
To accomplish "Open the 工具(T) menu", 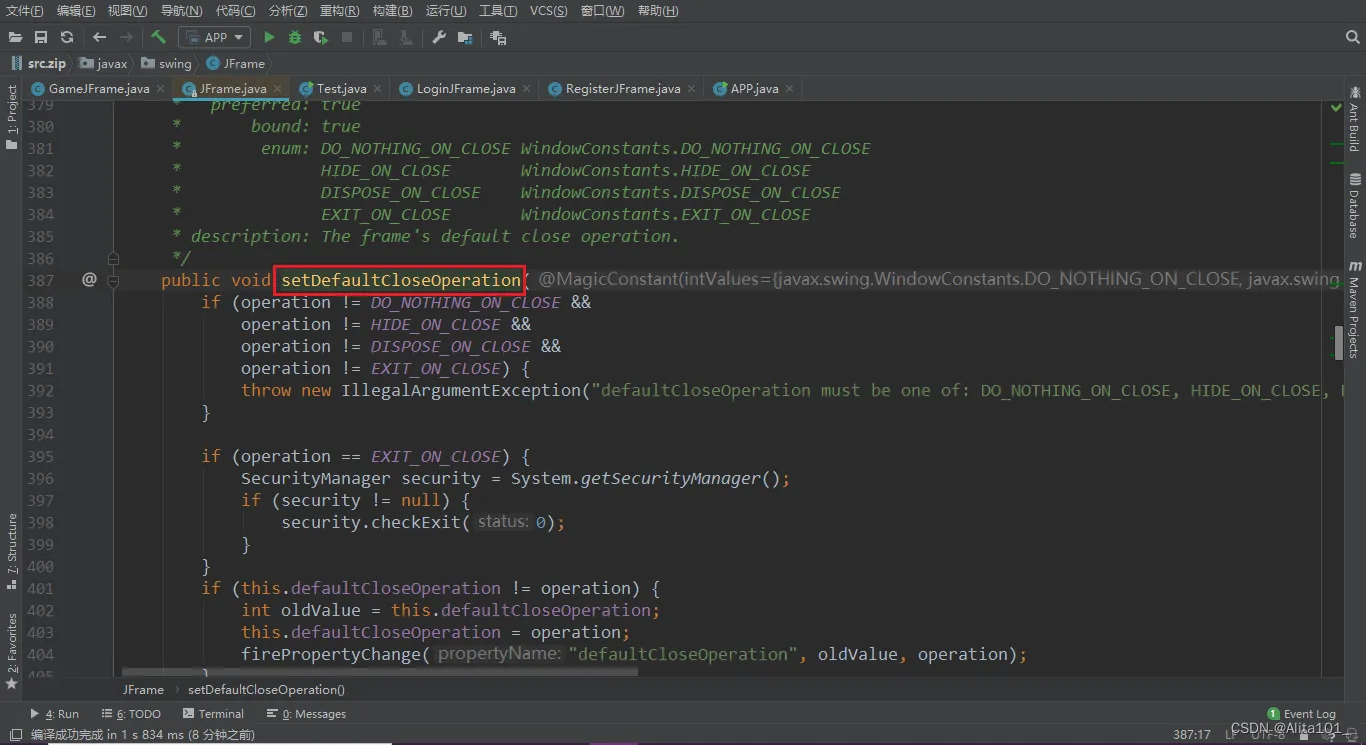I will tap(498, 11).
